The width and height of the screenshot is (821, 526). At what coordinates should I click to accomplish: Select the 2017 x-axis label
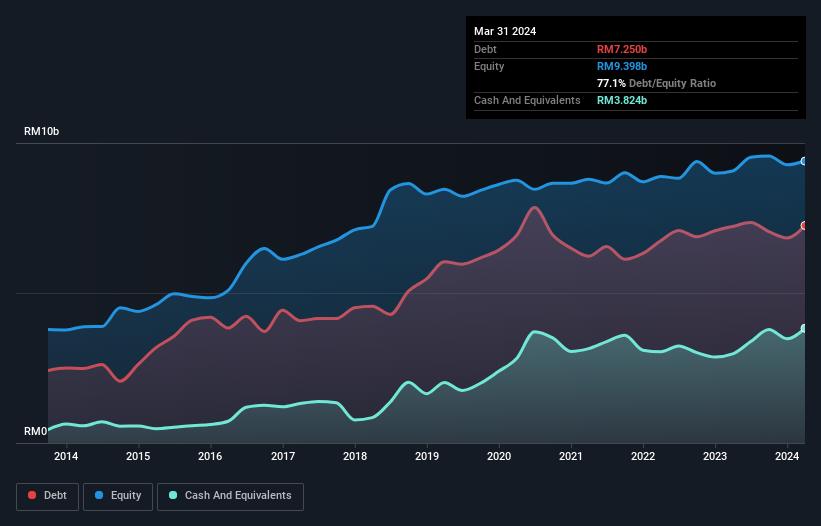283,456
